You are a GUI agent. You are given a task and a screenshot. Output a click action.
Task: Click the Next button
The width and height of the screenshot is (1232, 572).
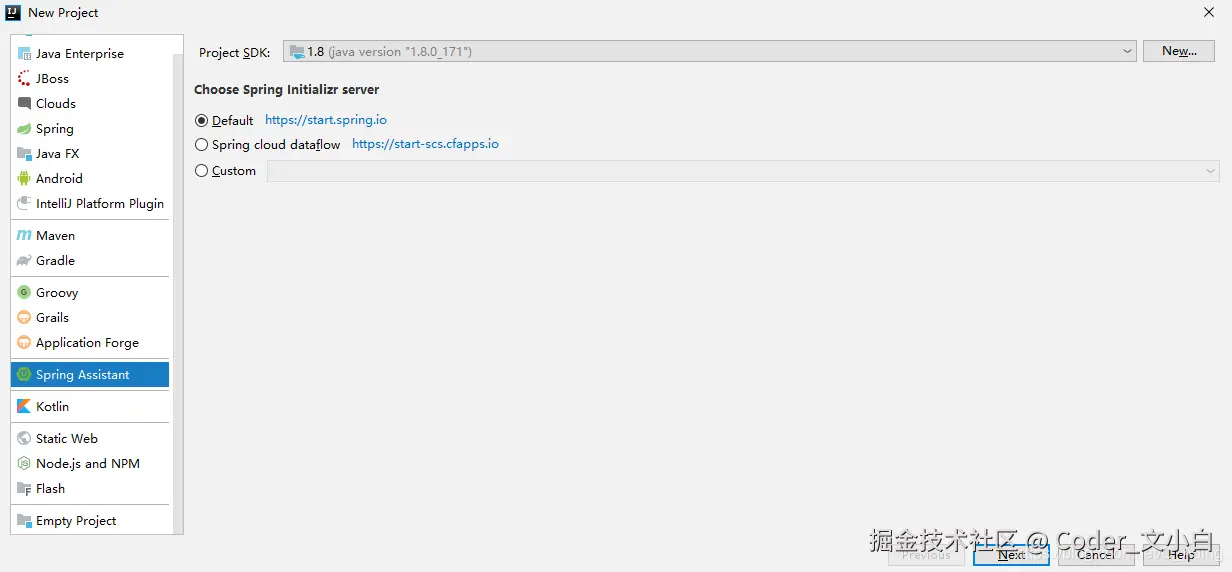[1011, 554]
